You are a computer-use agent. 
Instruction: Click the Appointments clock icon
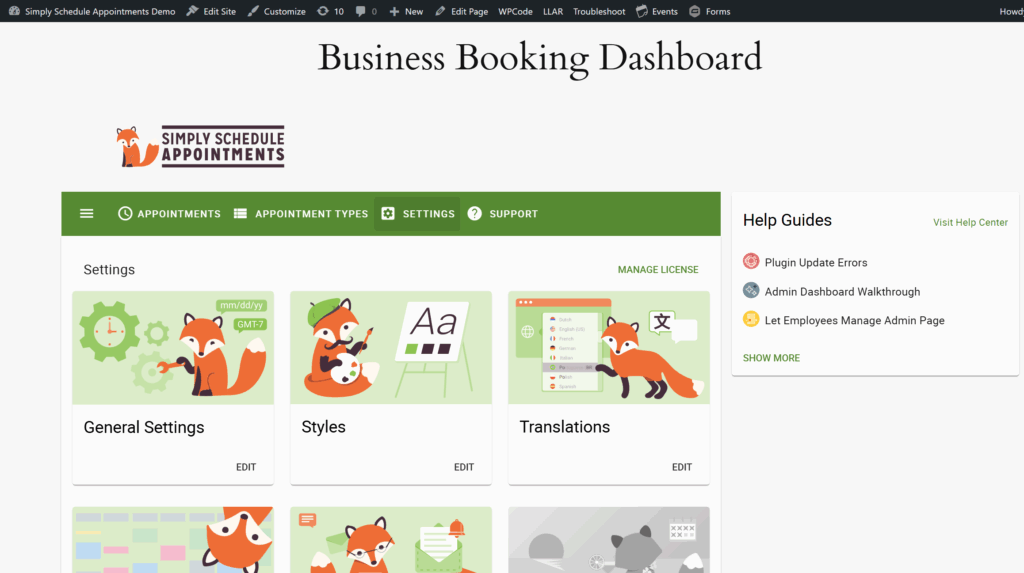tap(125, 214)
